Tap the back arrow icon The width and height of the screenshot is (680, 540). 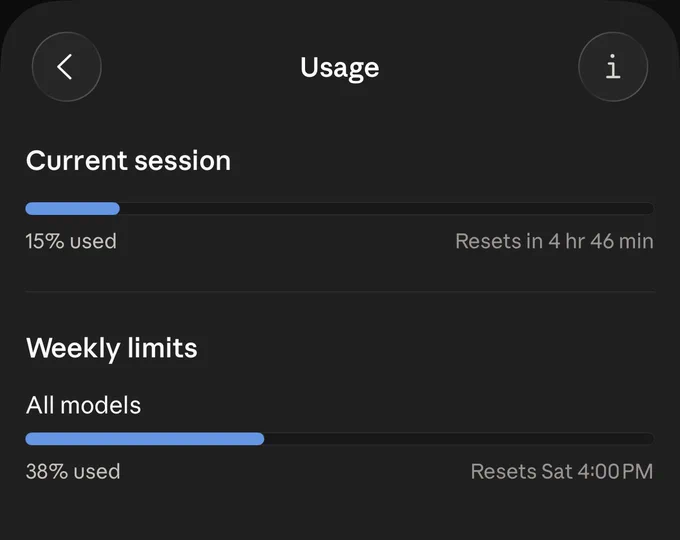point(66,67)
